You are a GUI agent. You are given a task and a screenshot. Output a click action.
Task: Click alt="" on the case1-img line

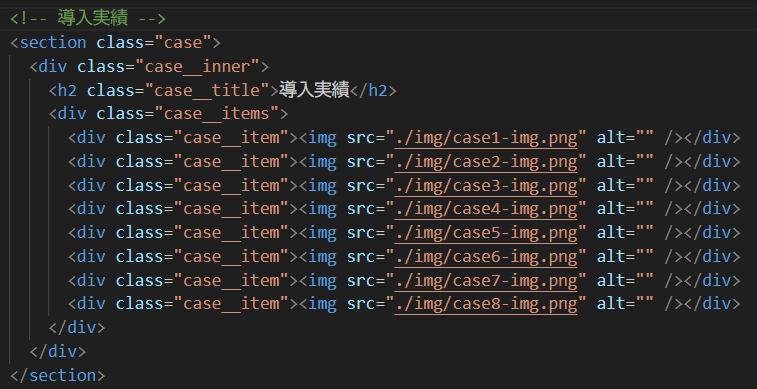(x=625, y=138)
